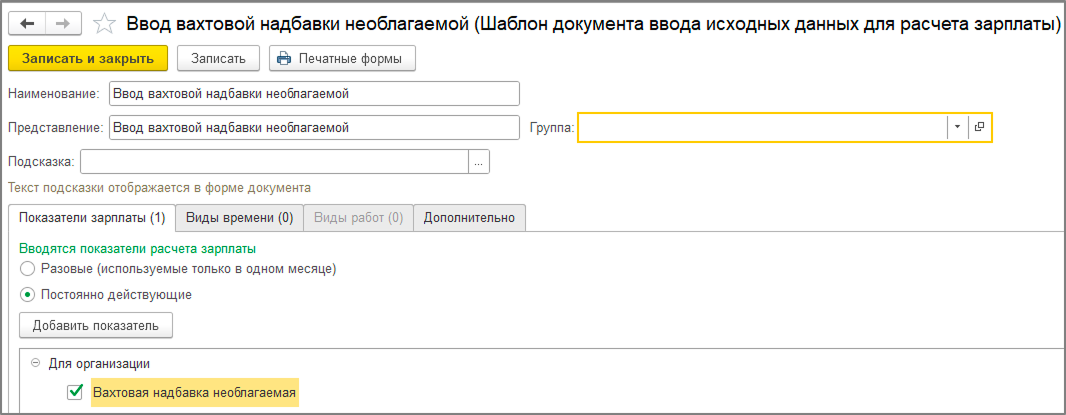Open the Дополнительно tab

tap(469, 217)
